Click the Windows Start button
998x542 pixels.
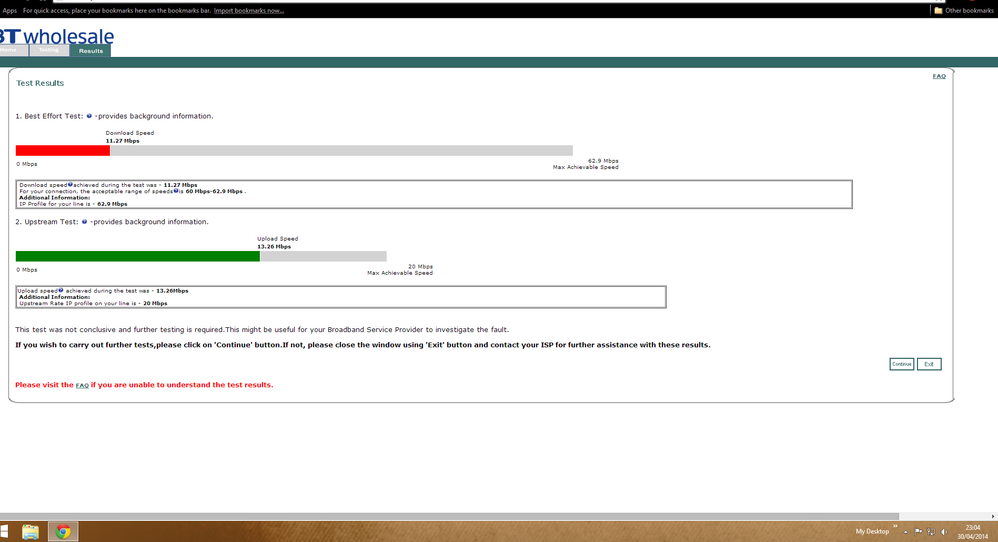click(4, 531)
